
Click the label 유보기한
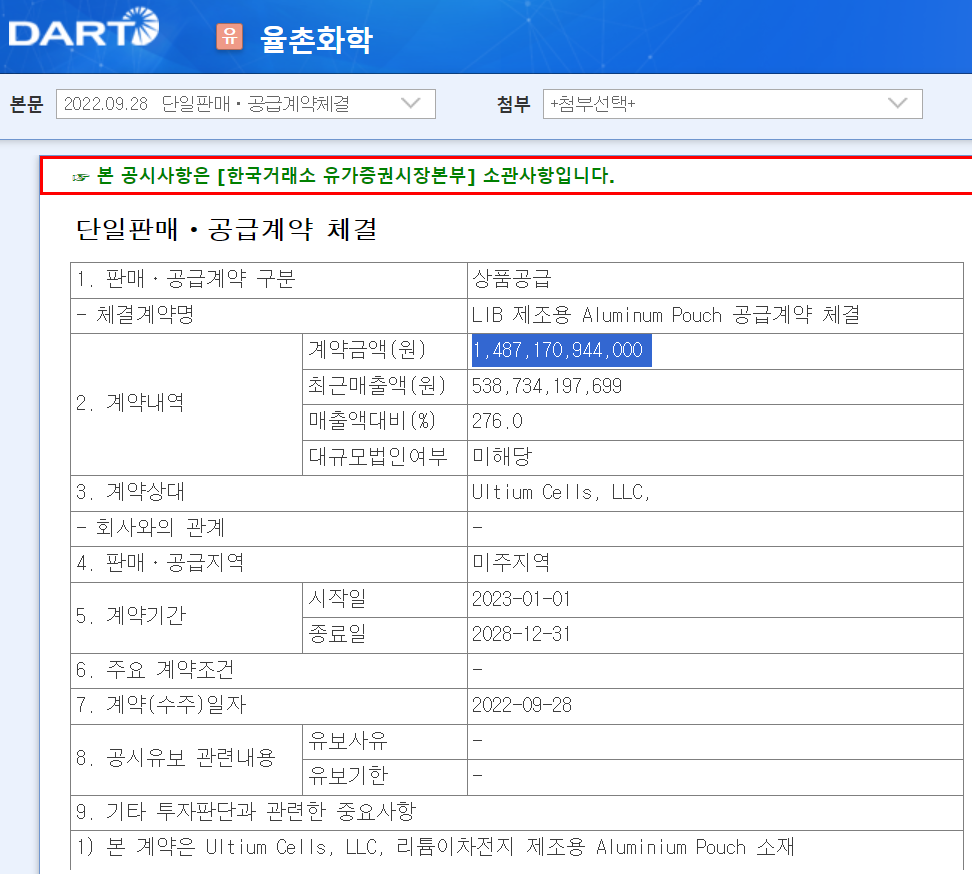click(348, 776)
